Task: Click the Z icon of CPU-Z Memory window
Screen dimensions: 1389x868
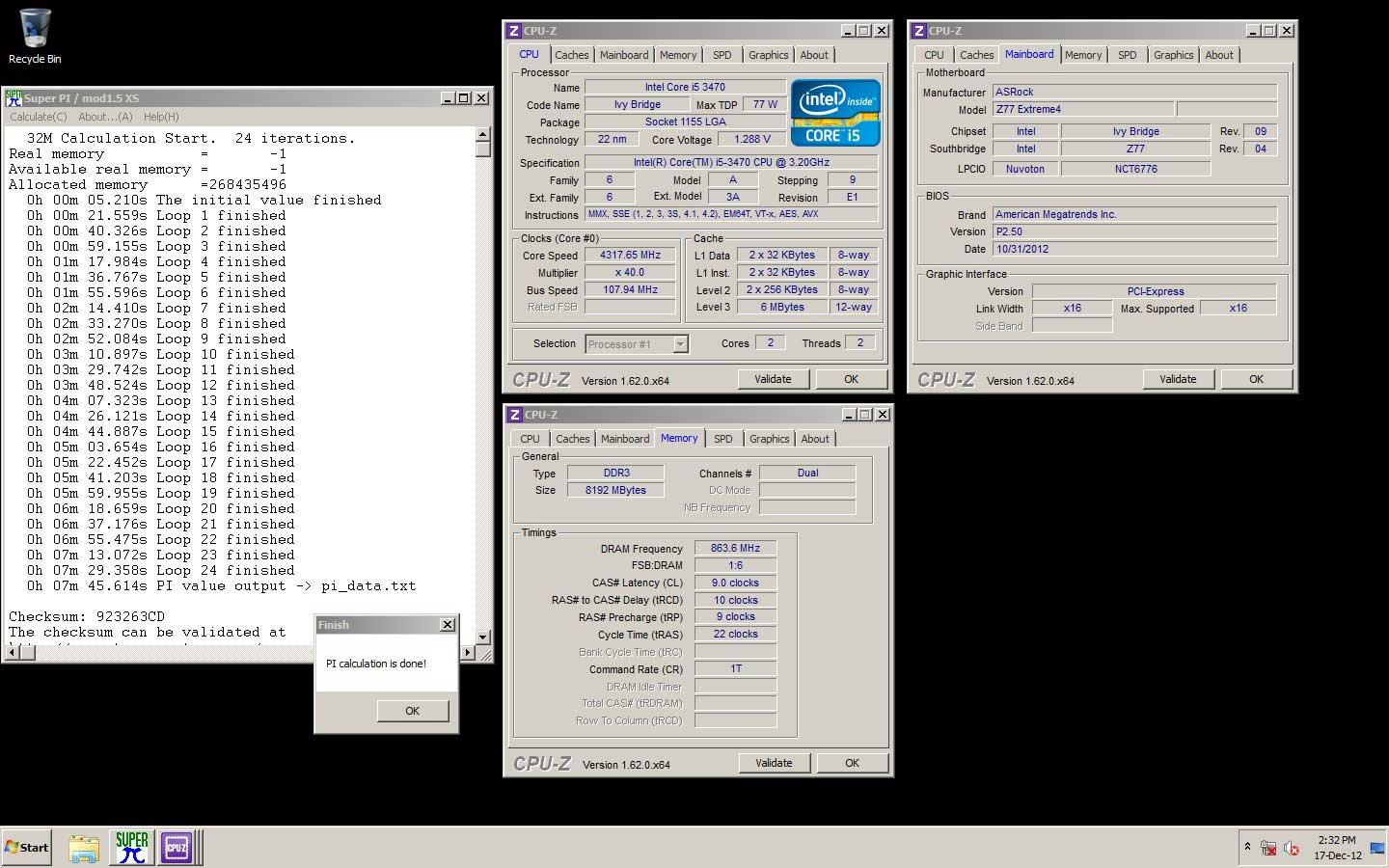Action: pyautogui.click(x=514, y=415)
